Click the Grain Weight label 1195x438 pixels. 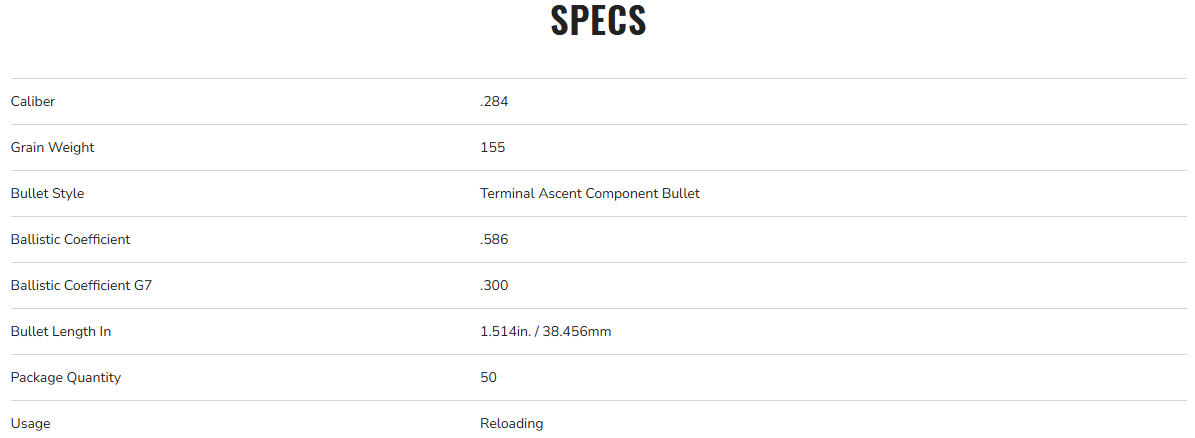pyautogui.click(x=52, y=147)
